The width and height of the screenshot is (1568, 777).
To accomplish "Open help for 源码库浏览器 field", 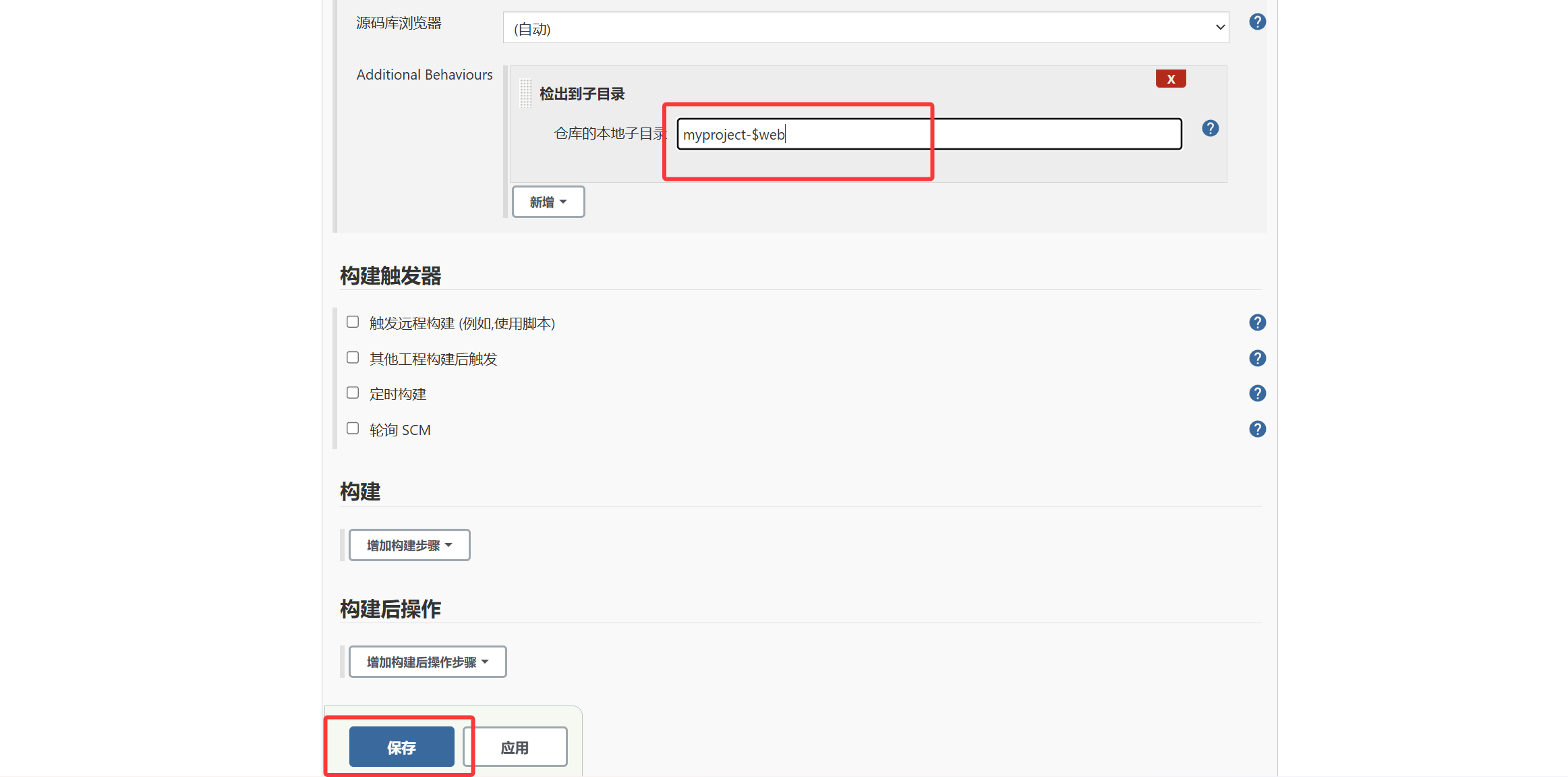I will [x=1257, y=22].
